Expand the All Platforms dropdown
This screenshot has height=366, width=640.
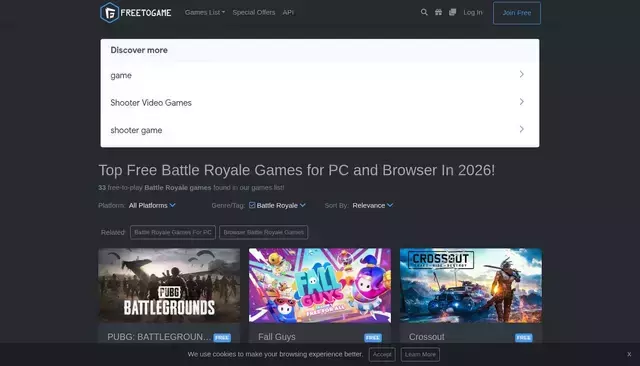coord(152,205)
